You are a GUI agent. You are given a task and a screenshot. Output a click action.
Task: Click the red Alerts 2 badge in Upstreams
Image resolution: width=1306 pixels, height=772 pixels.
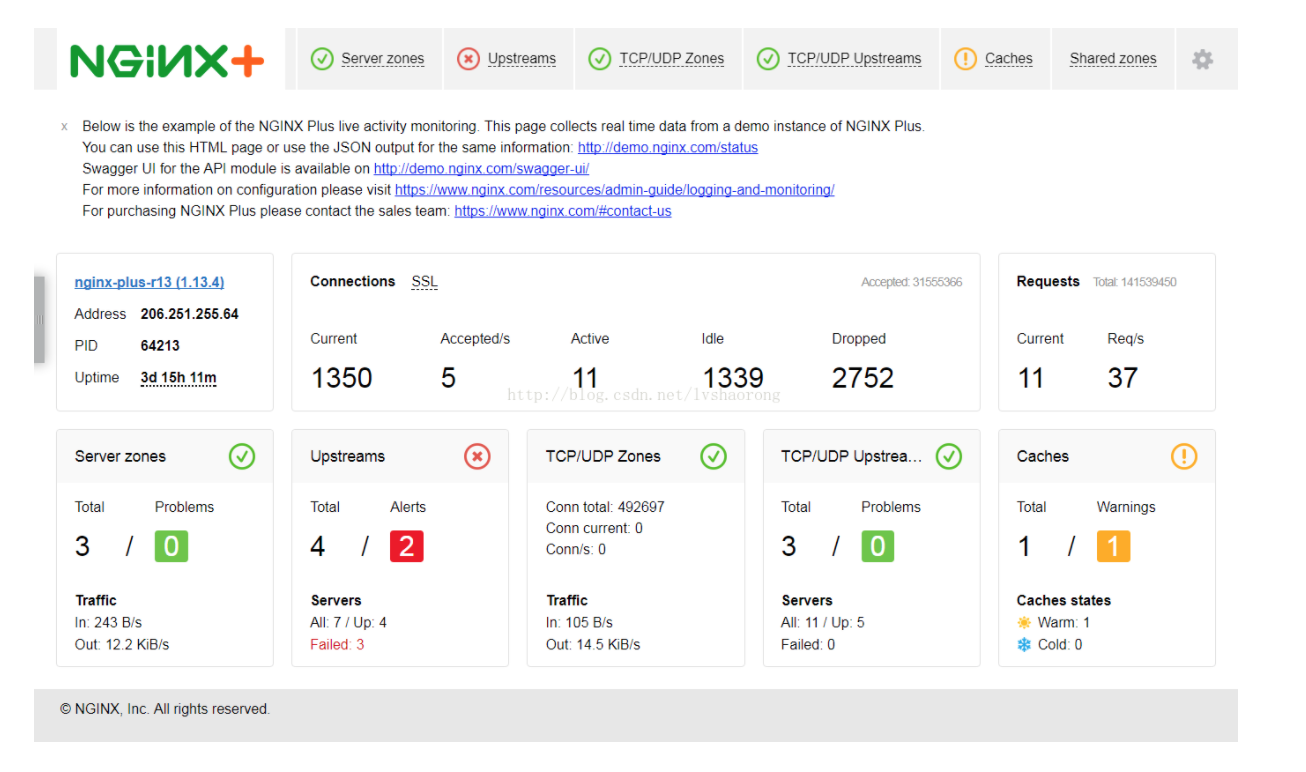point(406,547)
